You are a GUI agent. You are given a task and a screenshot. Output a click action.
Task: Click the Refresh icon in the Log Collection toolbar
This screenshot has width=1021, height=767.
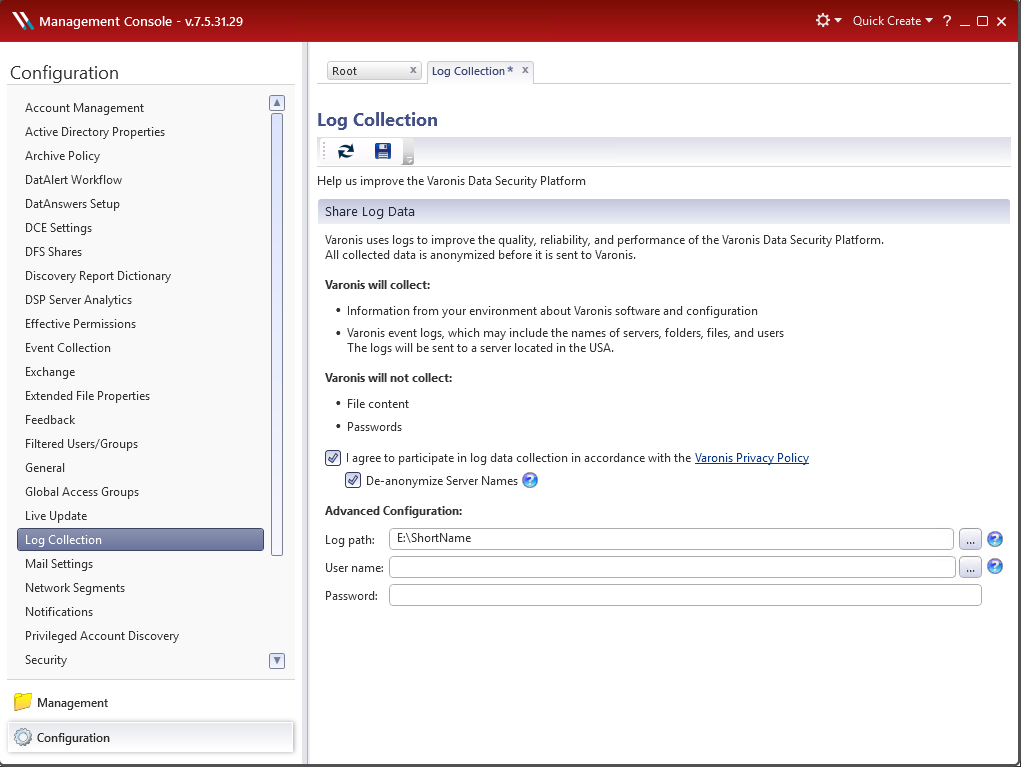point(345,150)
